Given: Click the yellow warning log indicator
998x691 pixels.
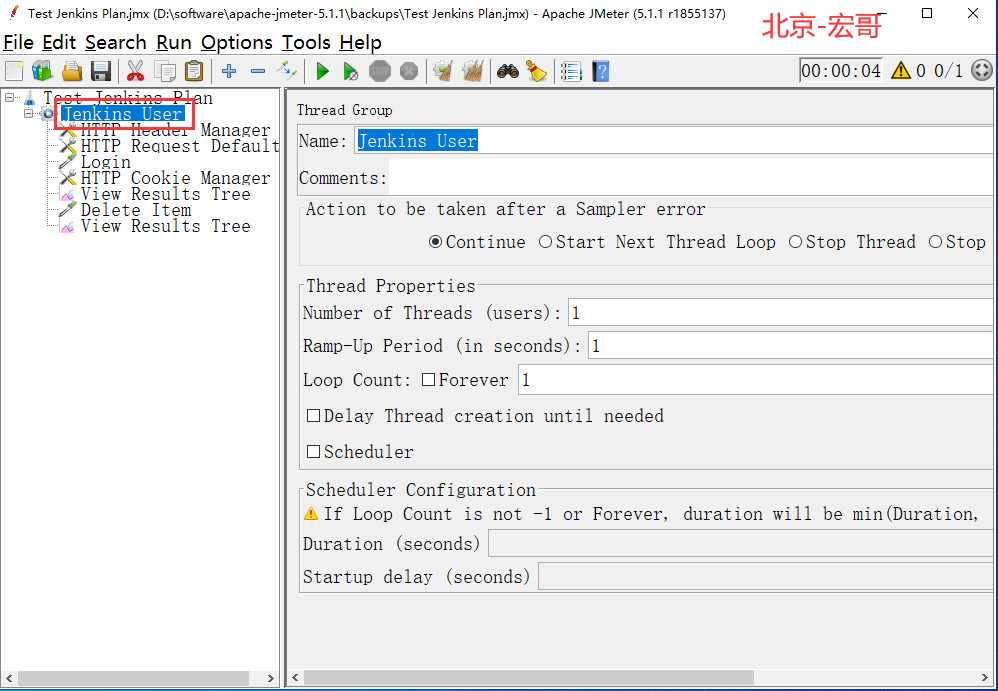Looking at the screenshot, I should 901,70.
